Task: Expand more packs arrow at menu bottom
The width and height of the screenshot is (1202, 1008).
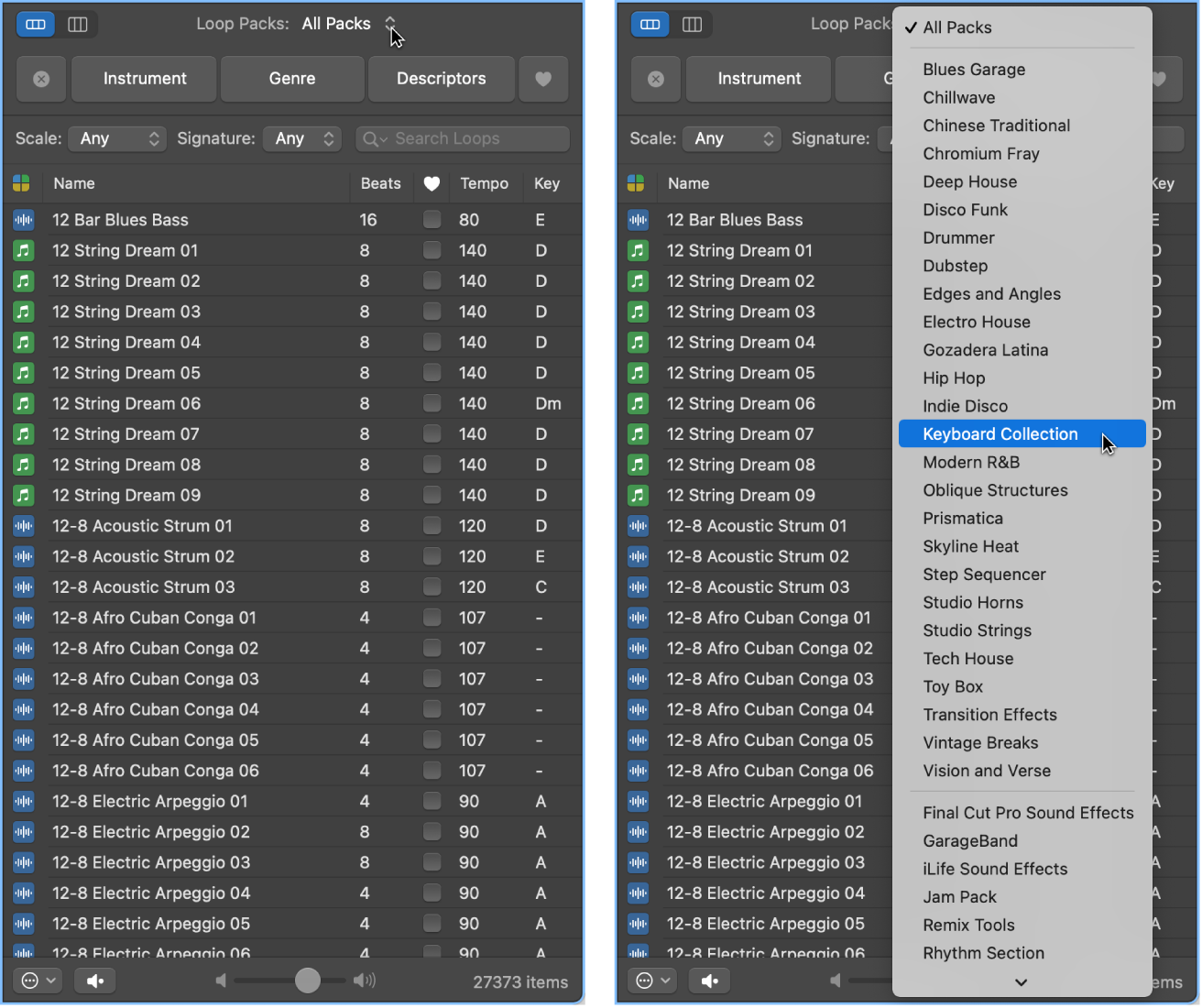Action: [1022, 982]
